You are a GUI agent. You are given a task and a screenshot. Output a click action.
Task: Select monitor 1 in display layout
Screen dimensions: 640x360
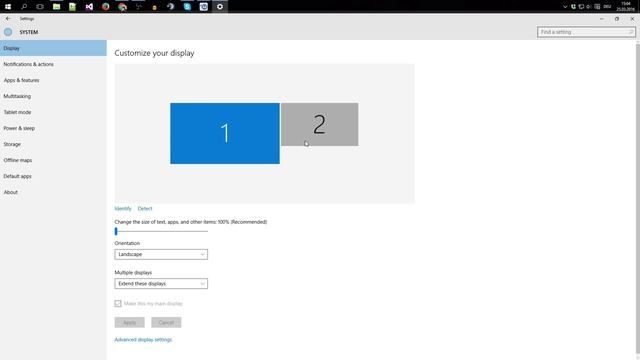pos(225,133)
